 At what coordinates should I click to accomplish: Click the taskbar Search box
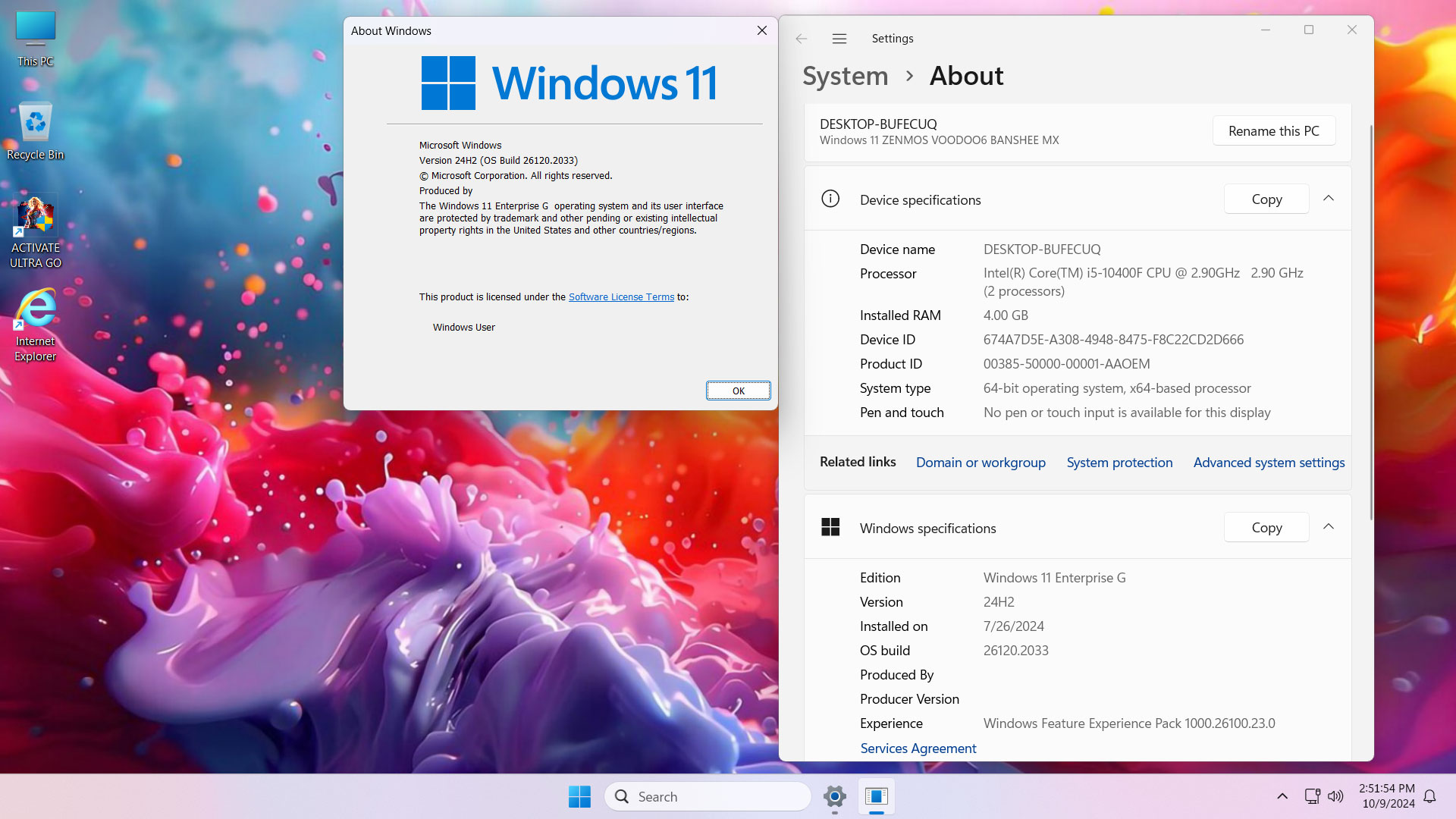[x=708, y=796]
